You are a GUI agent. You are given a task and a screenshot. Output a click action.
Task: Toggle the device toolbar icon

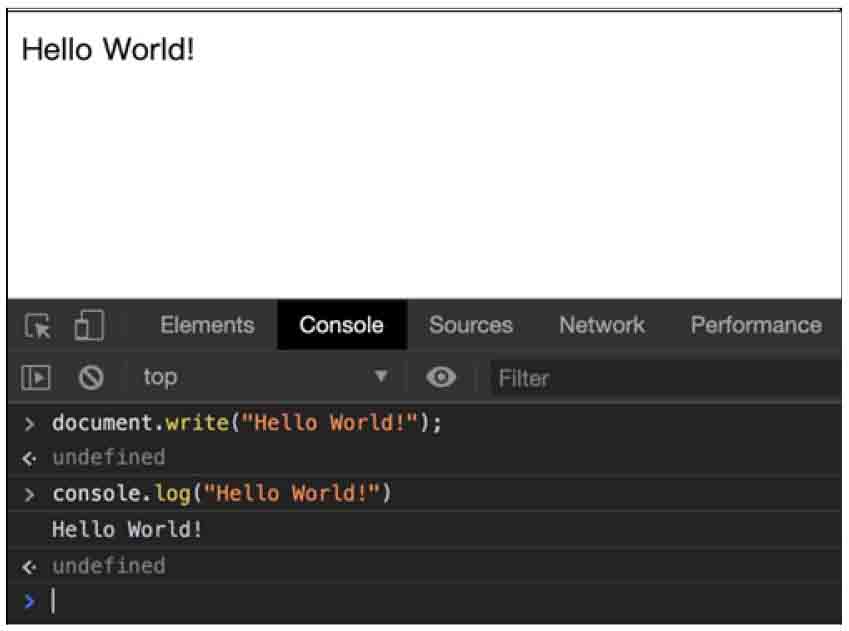pyautogui.click(x=89, y=325)
